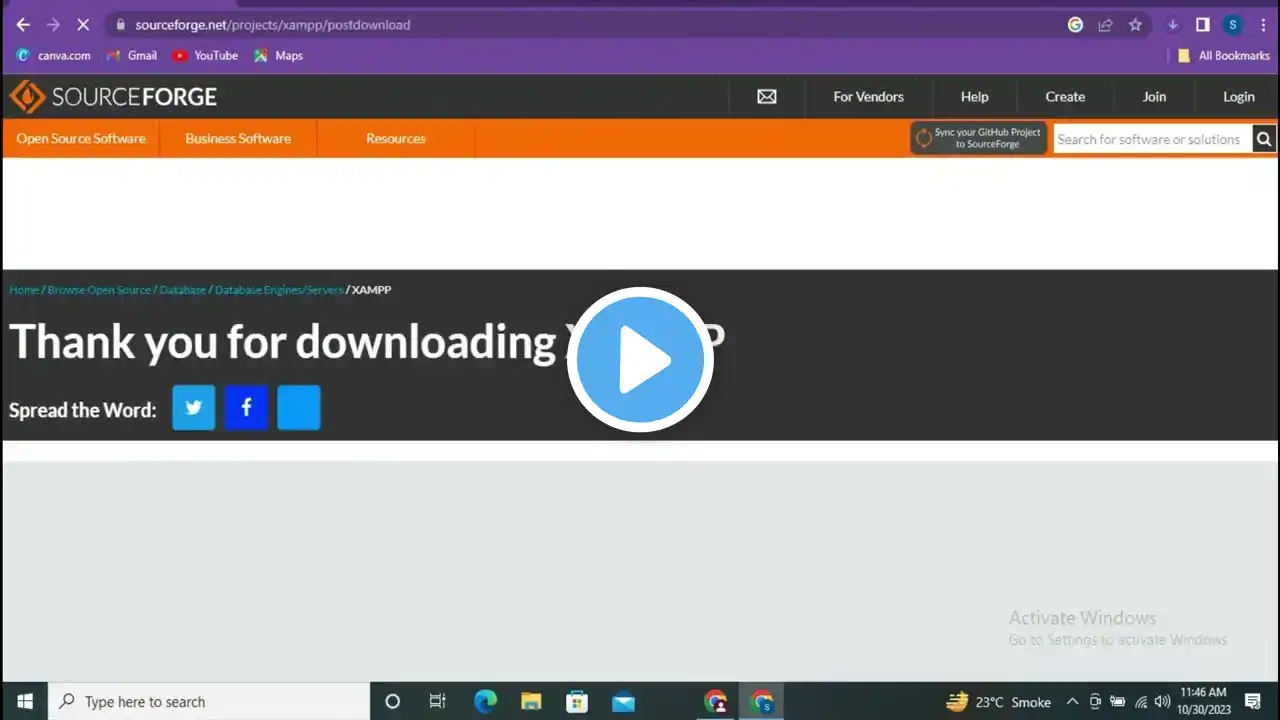Play the video with the big play button
Screen dimensions: 1280x720
click(x=640, y=360)
